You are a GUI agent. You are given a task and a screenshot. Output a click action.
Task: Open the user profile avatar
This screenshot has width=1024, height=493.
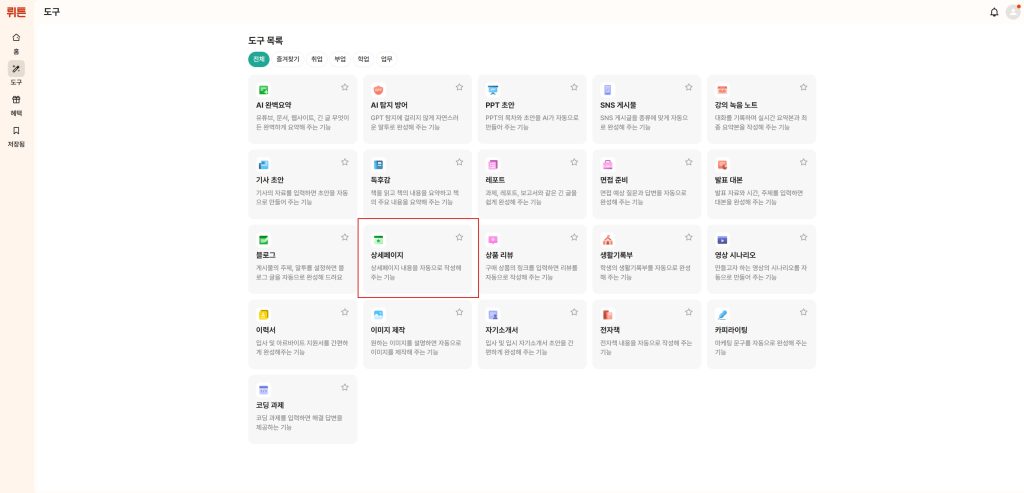pyautogui.click(x=1012, y=12)
